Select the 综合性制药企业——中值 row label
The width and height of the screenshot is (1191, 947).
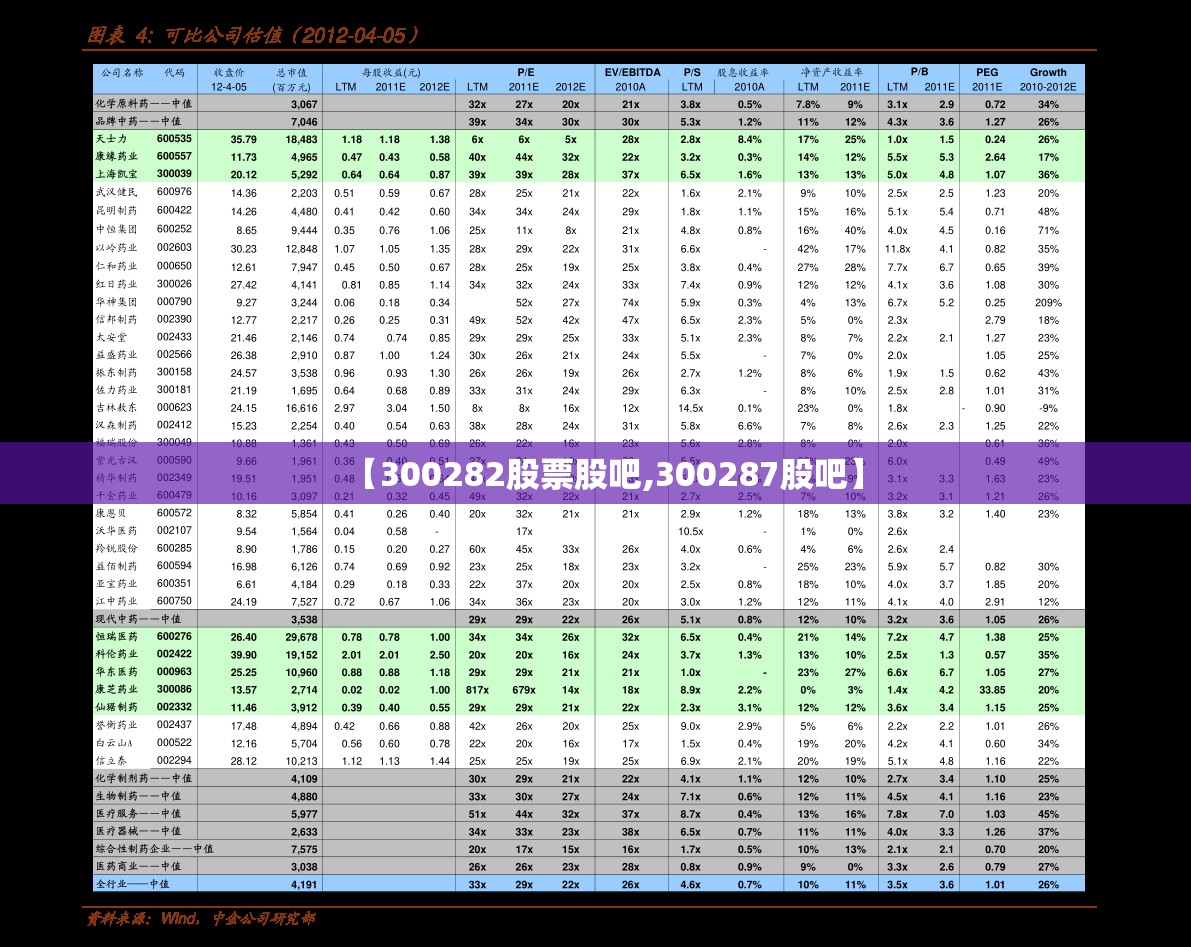pos(154,849)
